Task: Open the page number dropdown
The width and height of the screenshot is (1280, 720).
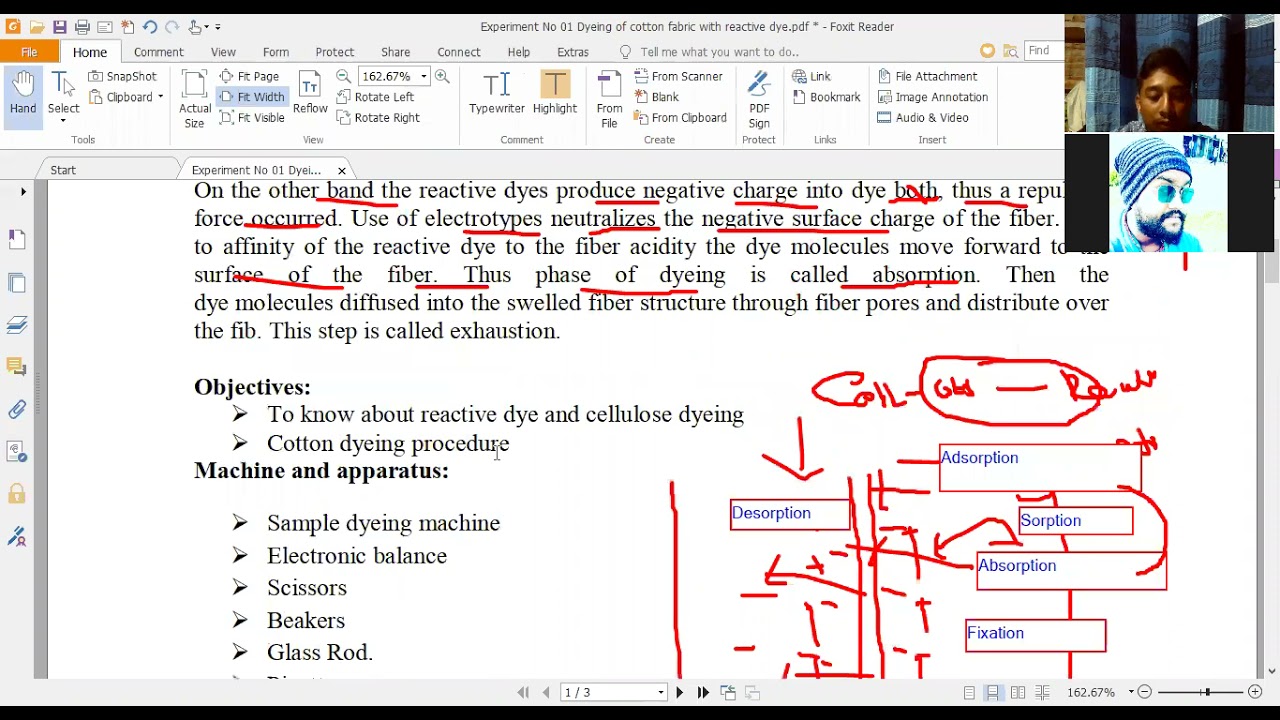Action: (x=661, y=692)
